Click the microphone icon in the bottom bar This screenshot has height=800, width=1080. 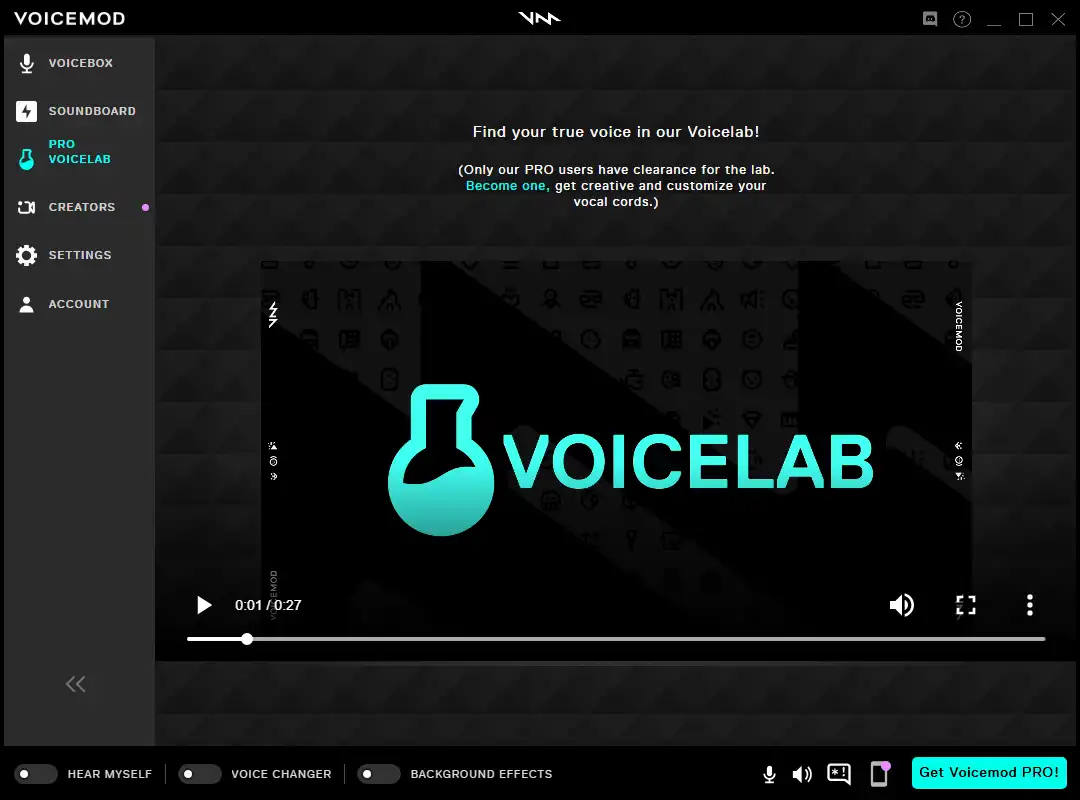pos(769,775)
